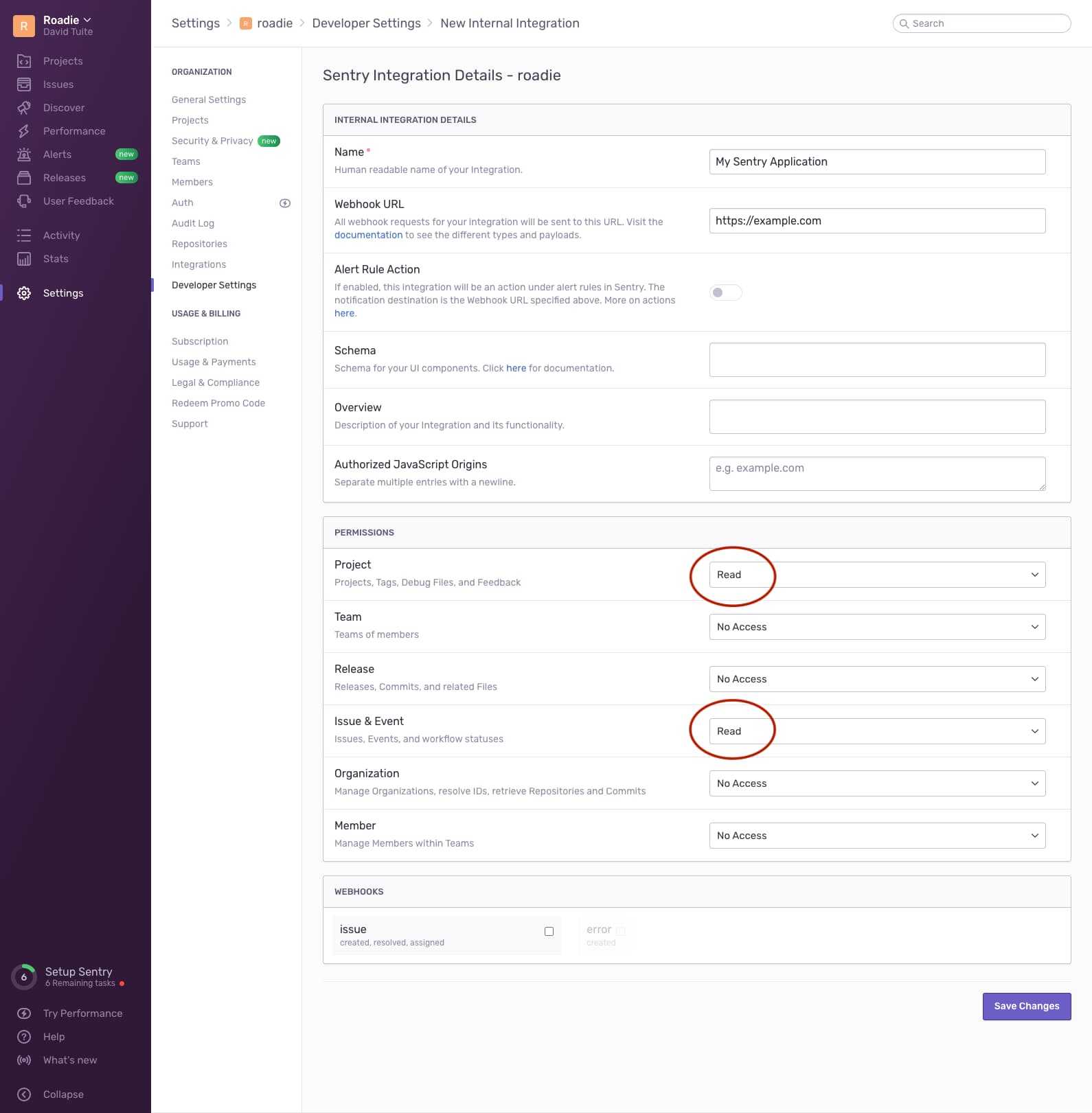The width and height of the screenshot is (1092, 1113).
Task: Click the top Search box
Action: [981, 23]
